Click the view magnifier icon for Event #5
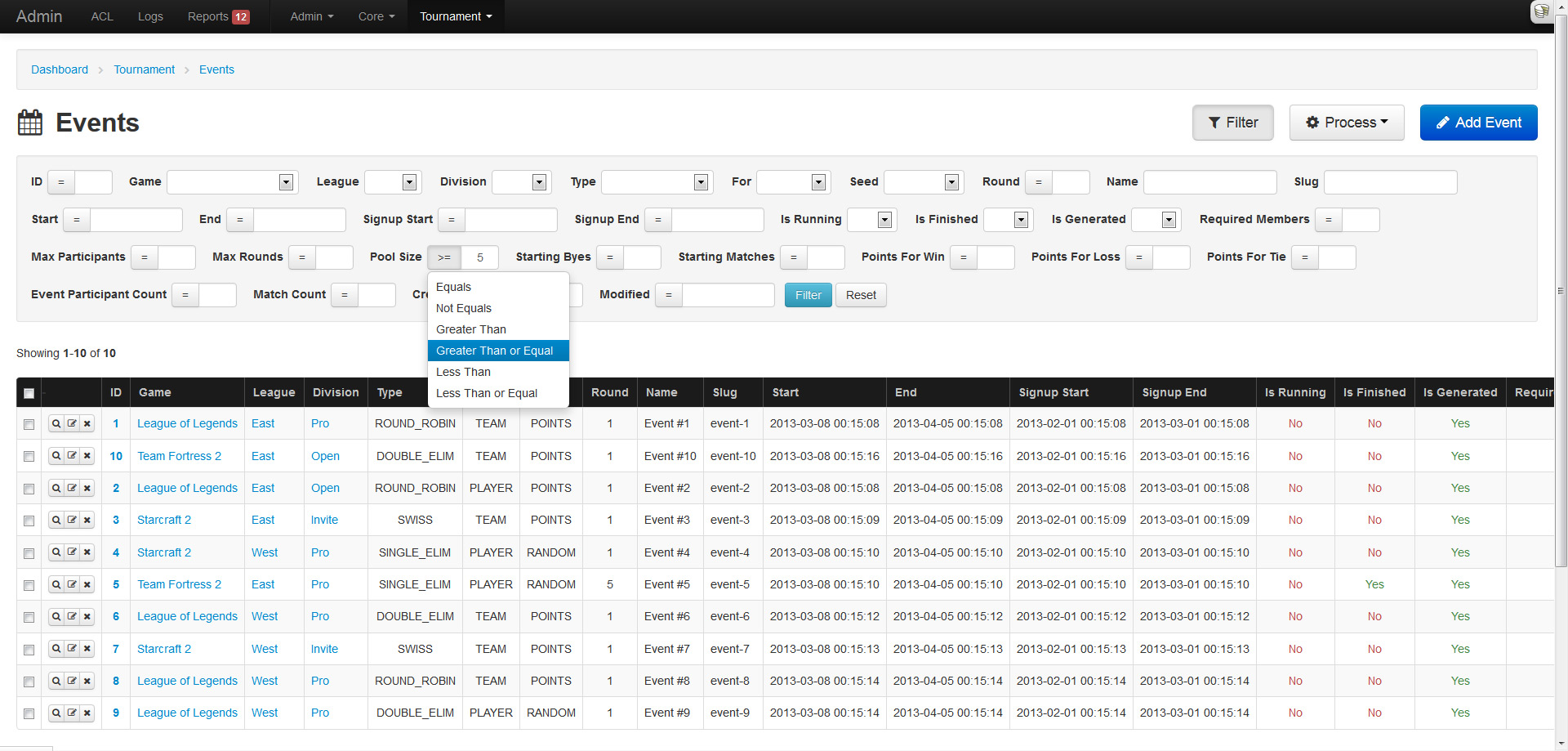Viewport: 1568px width, 751px height. coord(56,585)
